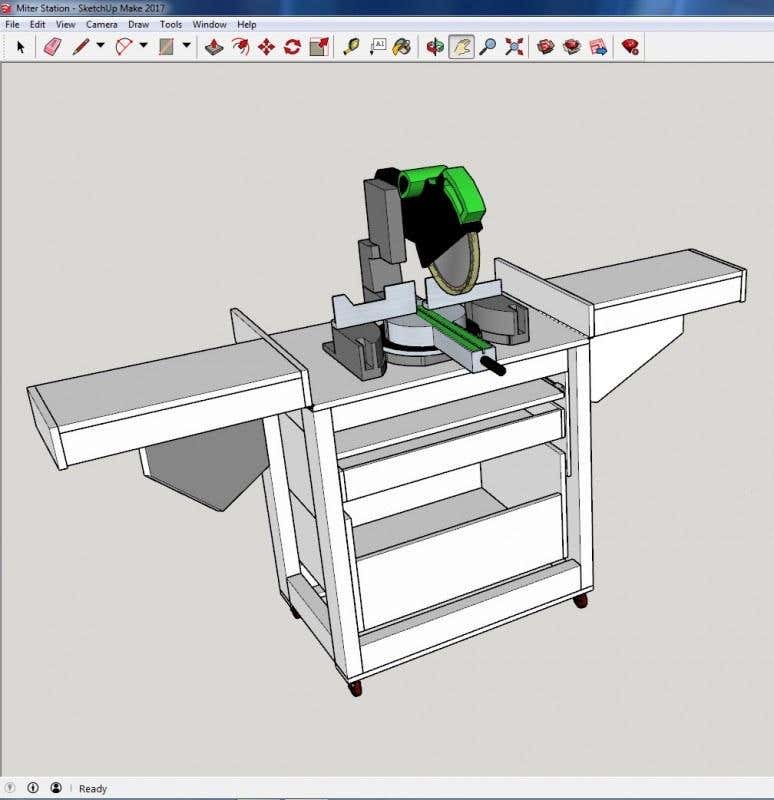Activate the Push/Pull tool
774x800 pixels.
214,46
